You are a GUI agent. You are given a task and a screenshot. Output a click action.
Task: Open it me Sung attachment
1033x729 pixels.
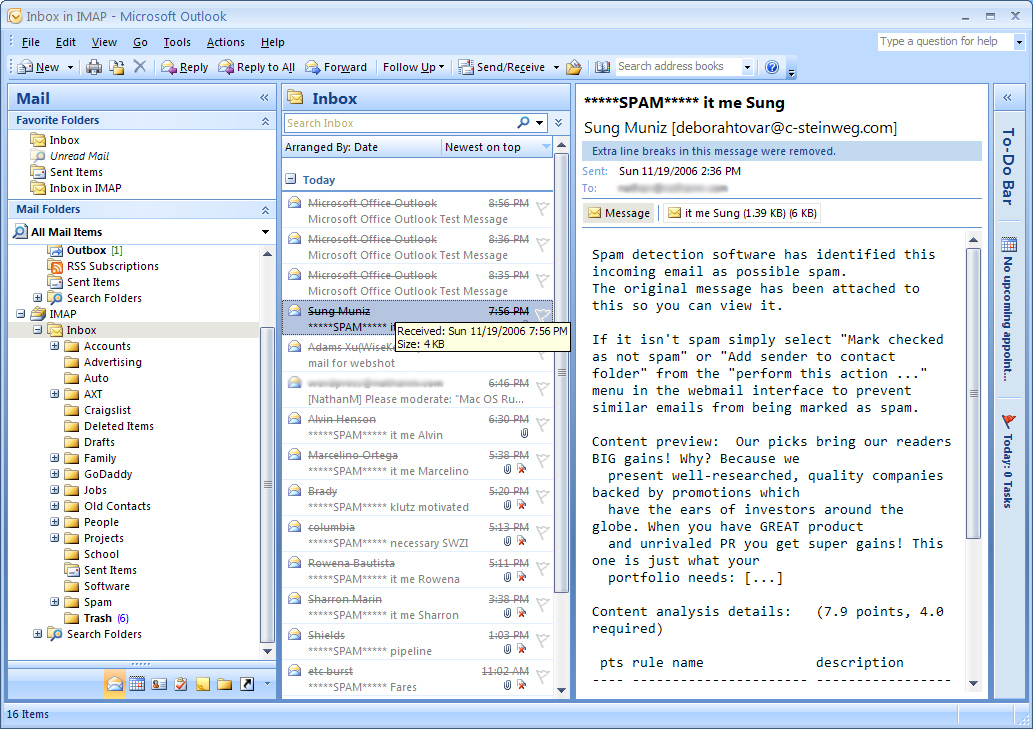(x=742, y=213)
